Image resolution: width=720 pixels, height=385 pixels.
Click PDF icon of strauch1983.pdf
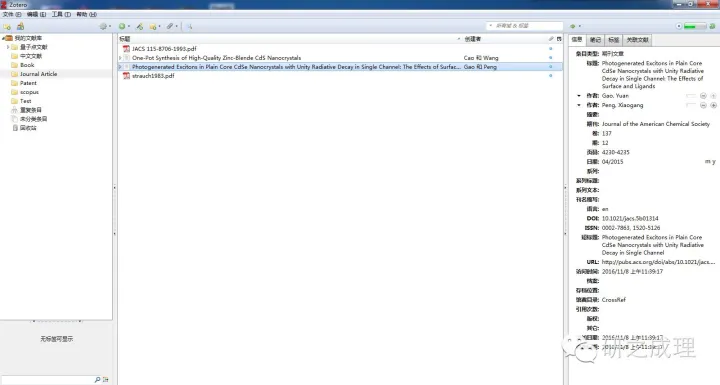[126, 76]
